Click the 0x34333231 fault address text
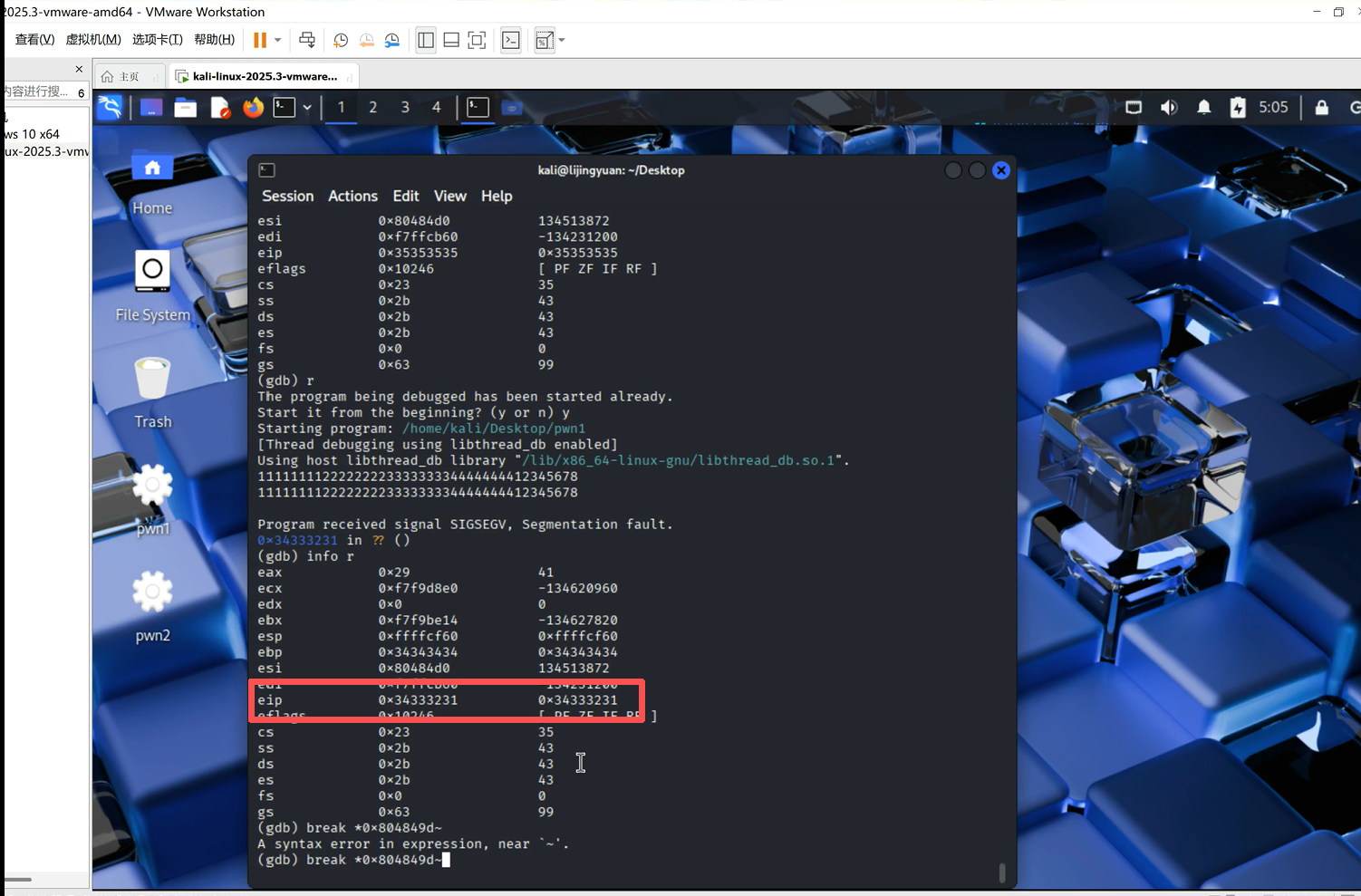 [297, 540]
